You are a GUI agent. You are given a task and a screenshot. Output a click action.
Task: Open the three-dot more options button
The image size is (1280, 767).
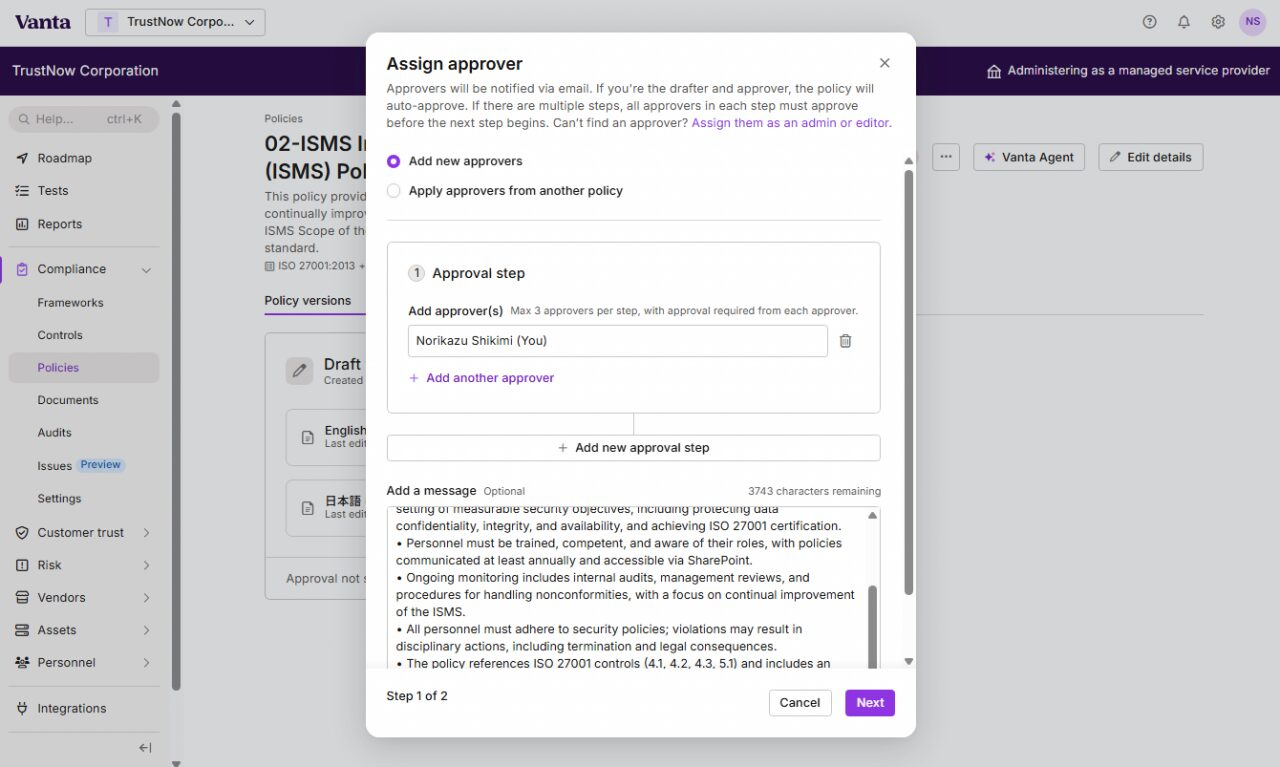click(946, 157)
